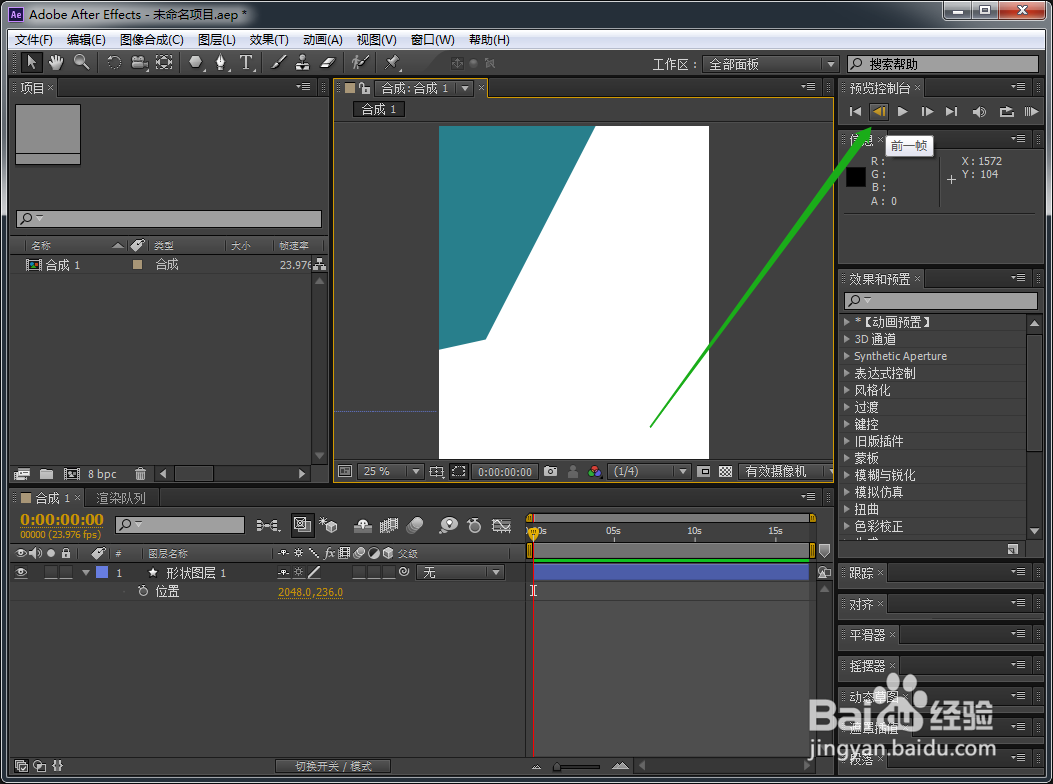Click the 切换开关 / 模式 button

333,766
